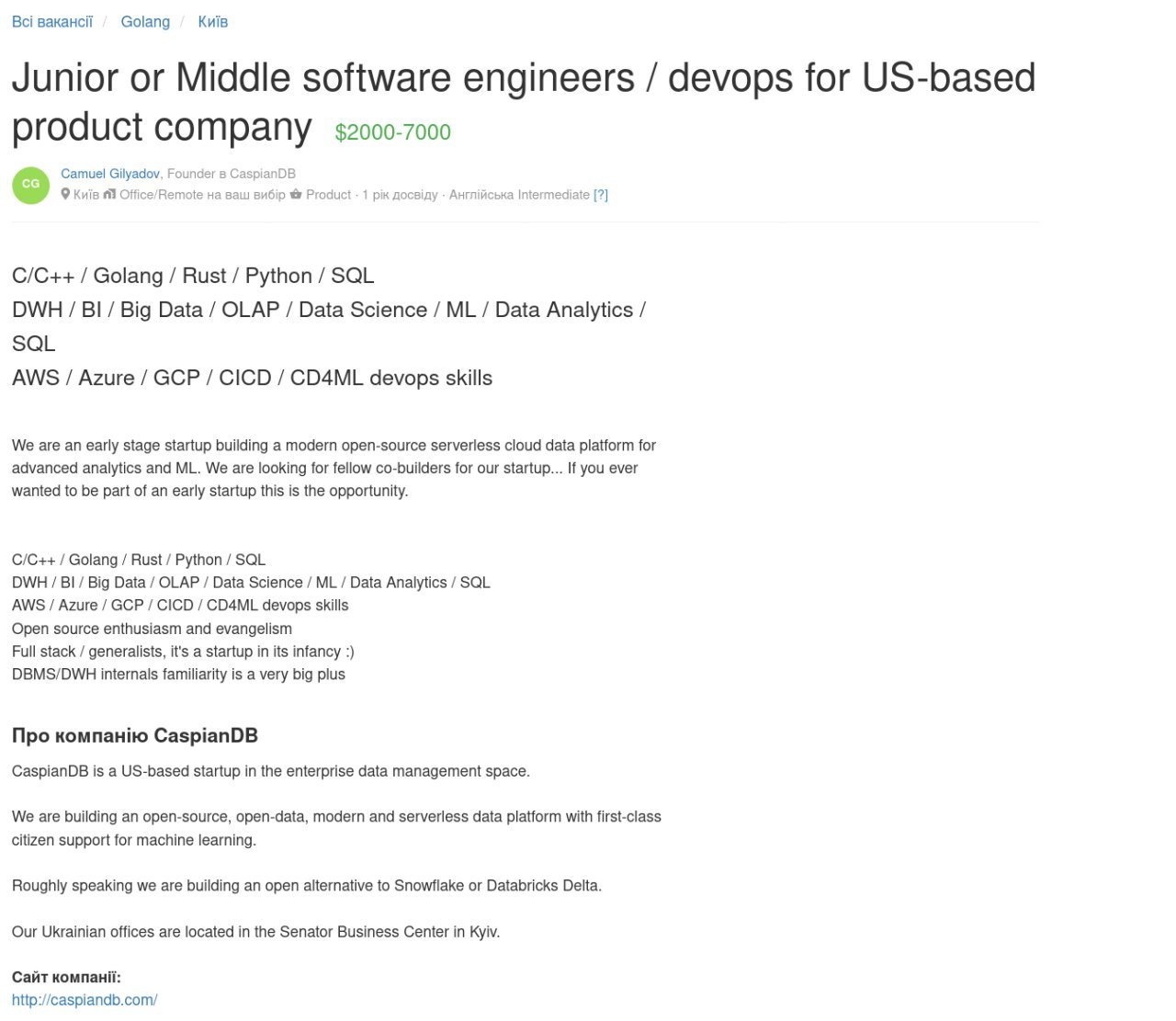
Task: Click the Сайт компанії label
Action: (66, 977)
